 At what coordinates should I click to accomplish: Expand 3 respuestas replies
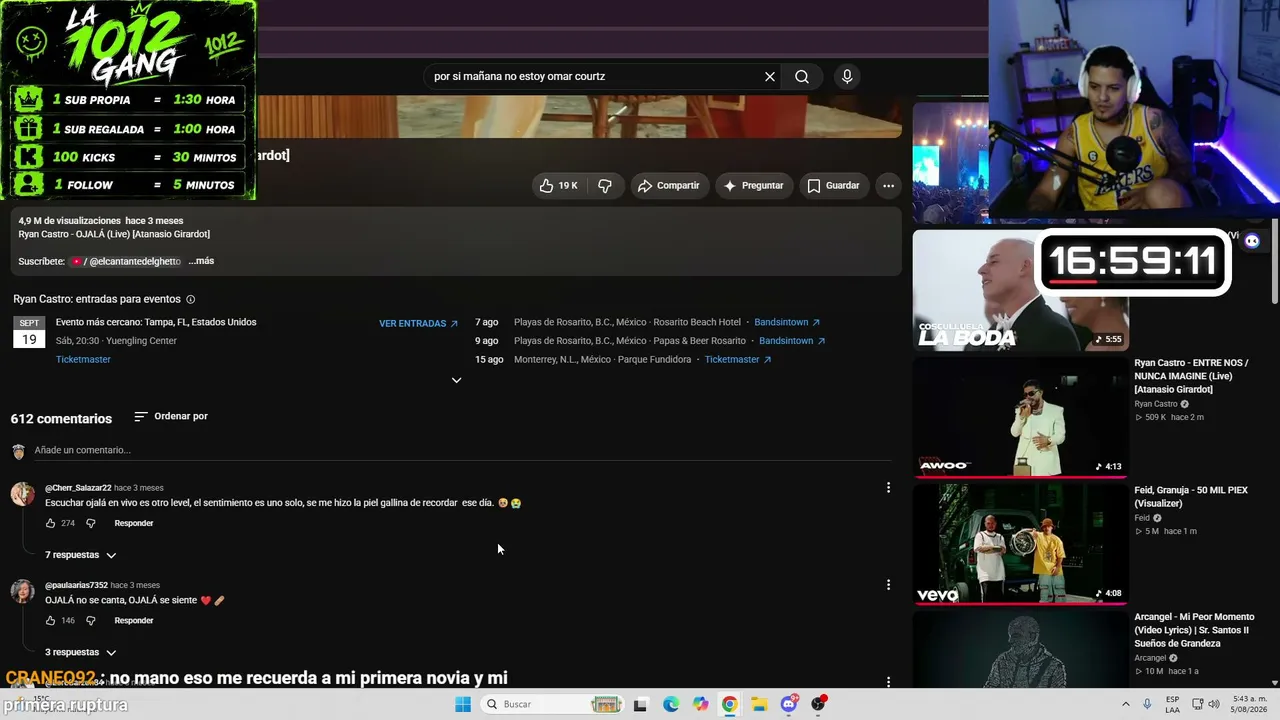pos(81,652)
